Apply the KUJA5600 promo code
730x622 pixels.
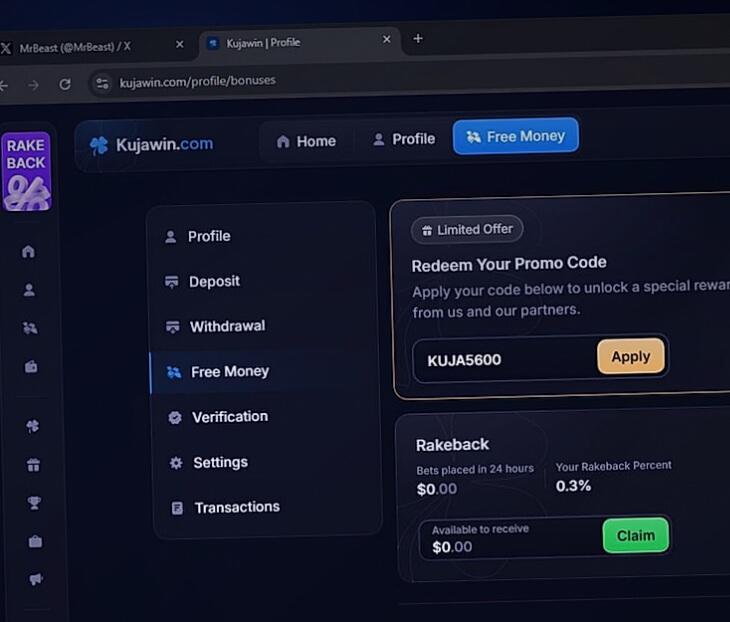(631, 357)
